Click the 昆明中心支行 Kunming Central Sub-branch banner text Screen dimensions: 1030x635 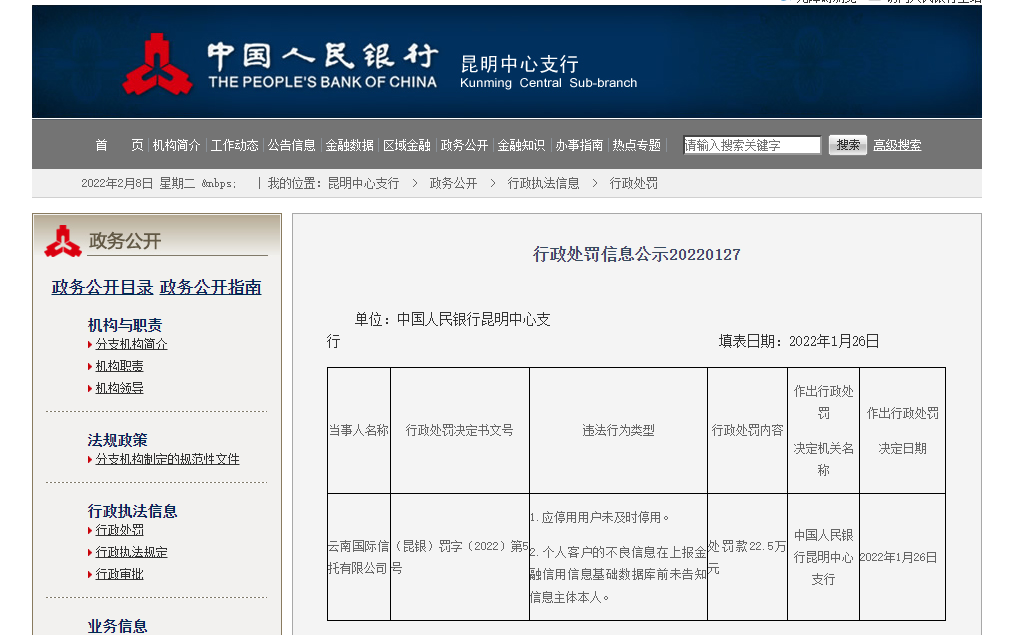coord(549,72)
